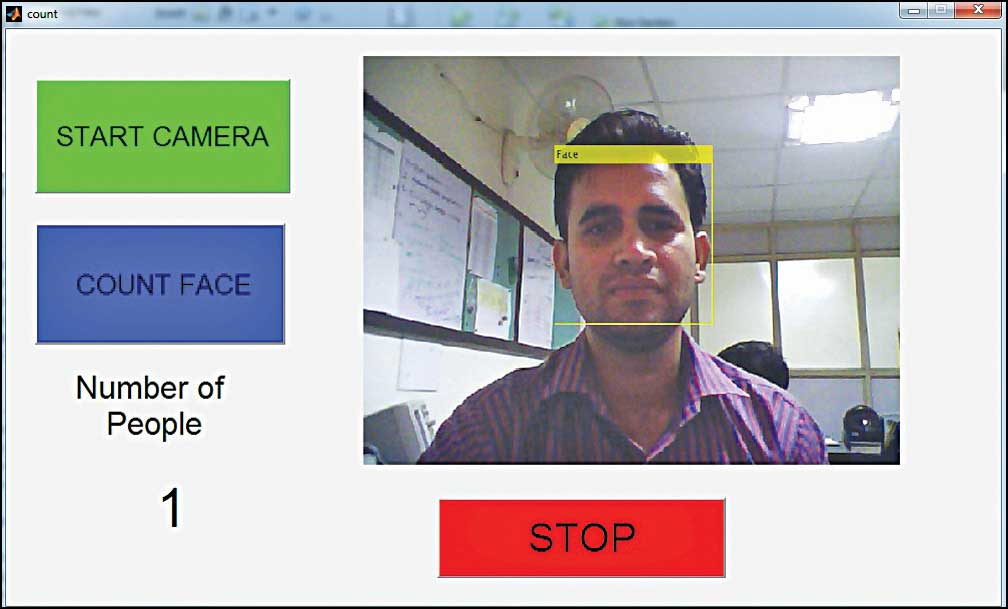This screenshot has width=1008, height=609.
Task: Click the black helmet-like object on the desk
Action: tap(862, 424)
